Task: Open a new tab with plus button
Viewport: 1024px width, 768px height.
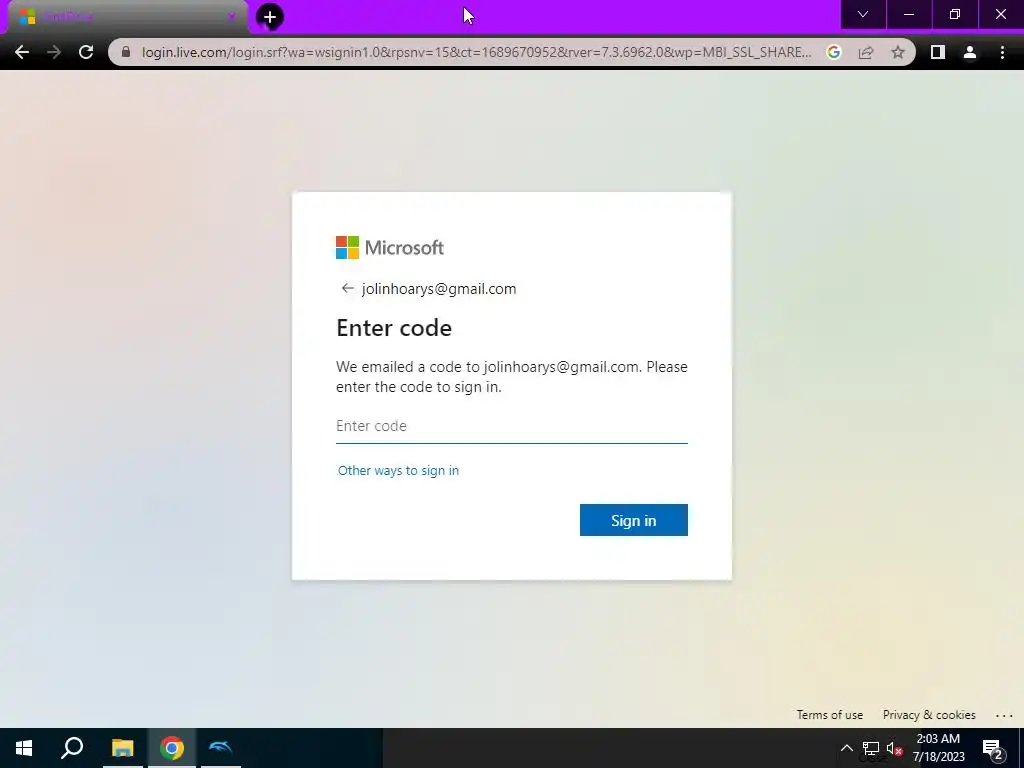Action: click(269, 17)
